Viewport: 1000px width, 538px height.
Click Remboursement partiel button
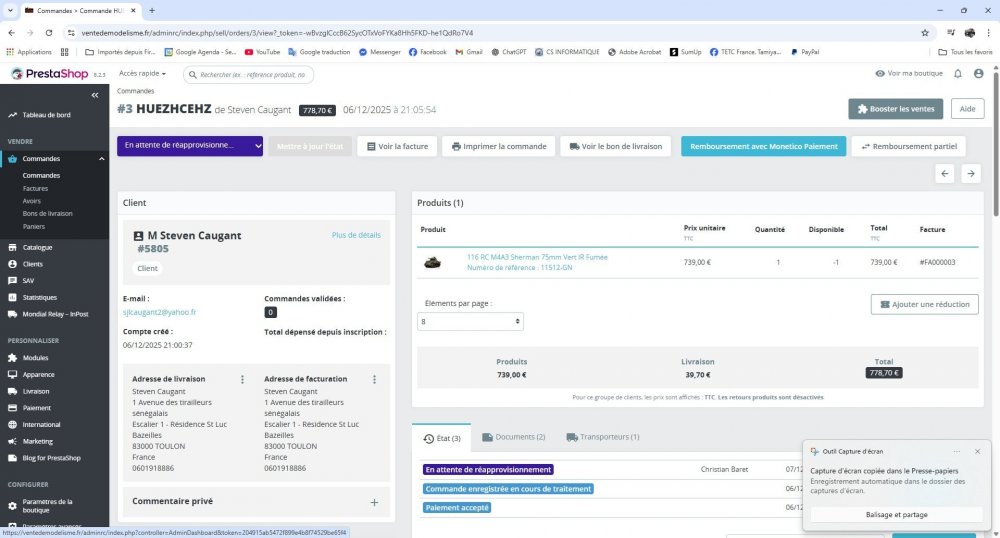pyautogui.click(x=909, y=146)
